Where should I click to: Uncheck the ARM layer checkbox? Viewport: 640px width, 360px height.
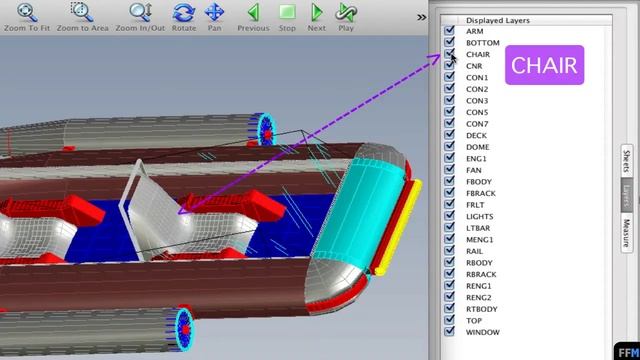pyautogui.click(x=449, y=31)
